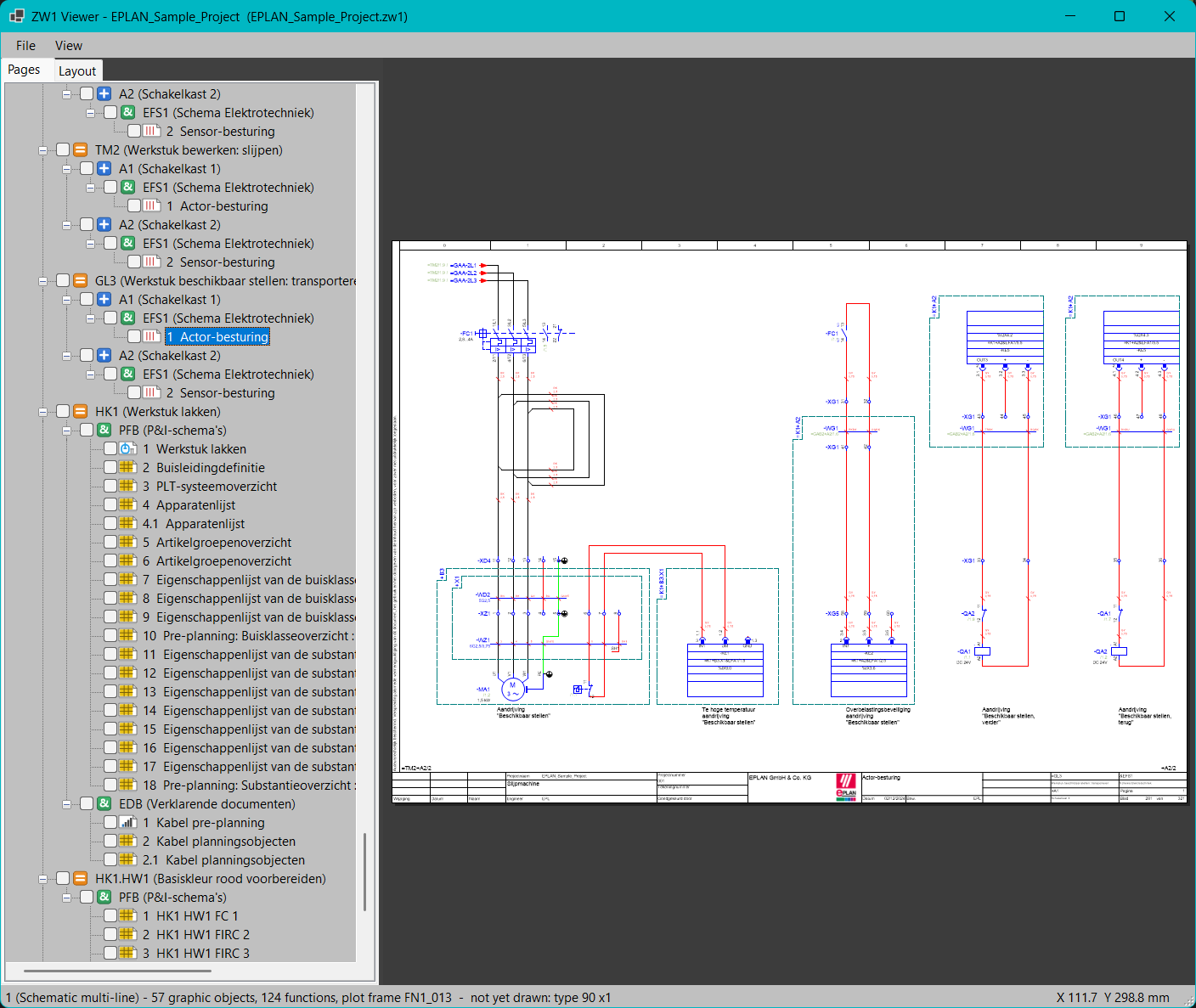This screenshot has height=1008, width=1196.
Task: Click the schematic page icon of selected 1 Actor-besturing
Action: click(x=151, y=337)
